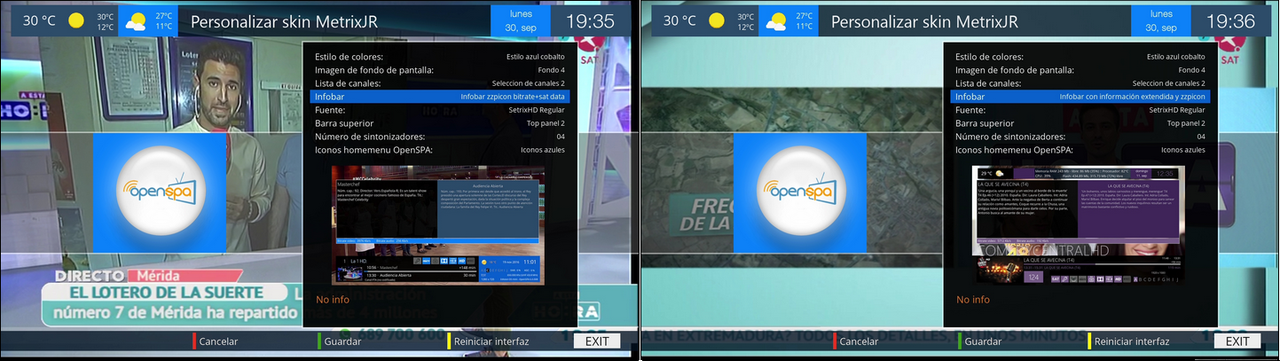
Task: Click 'SetrixHD Regular' value in 19:36 screen
Action: click(x=1176, y=110)
